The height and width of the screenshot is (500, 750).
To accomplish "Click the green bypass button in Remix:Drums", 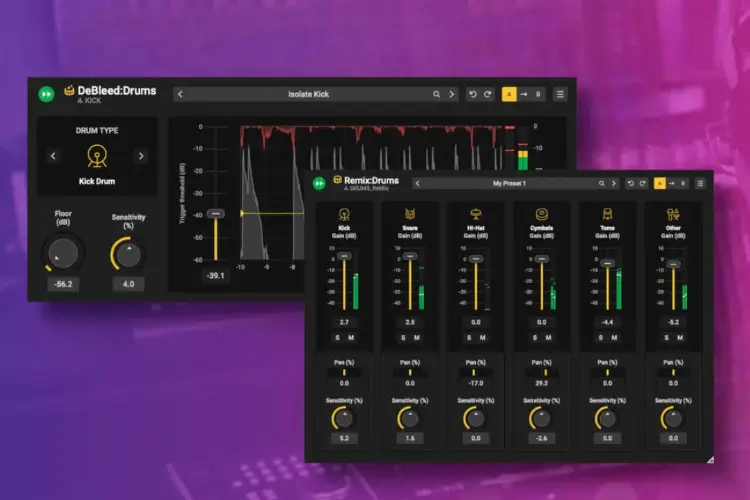I will coord(319,183).
